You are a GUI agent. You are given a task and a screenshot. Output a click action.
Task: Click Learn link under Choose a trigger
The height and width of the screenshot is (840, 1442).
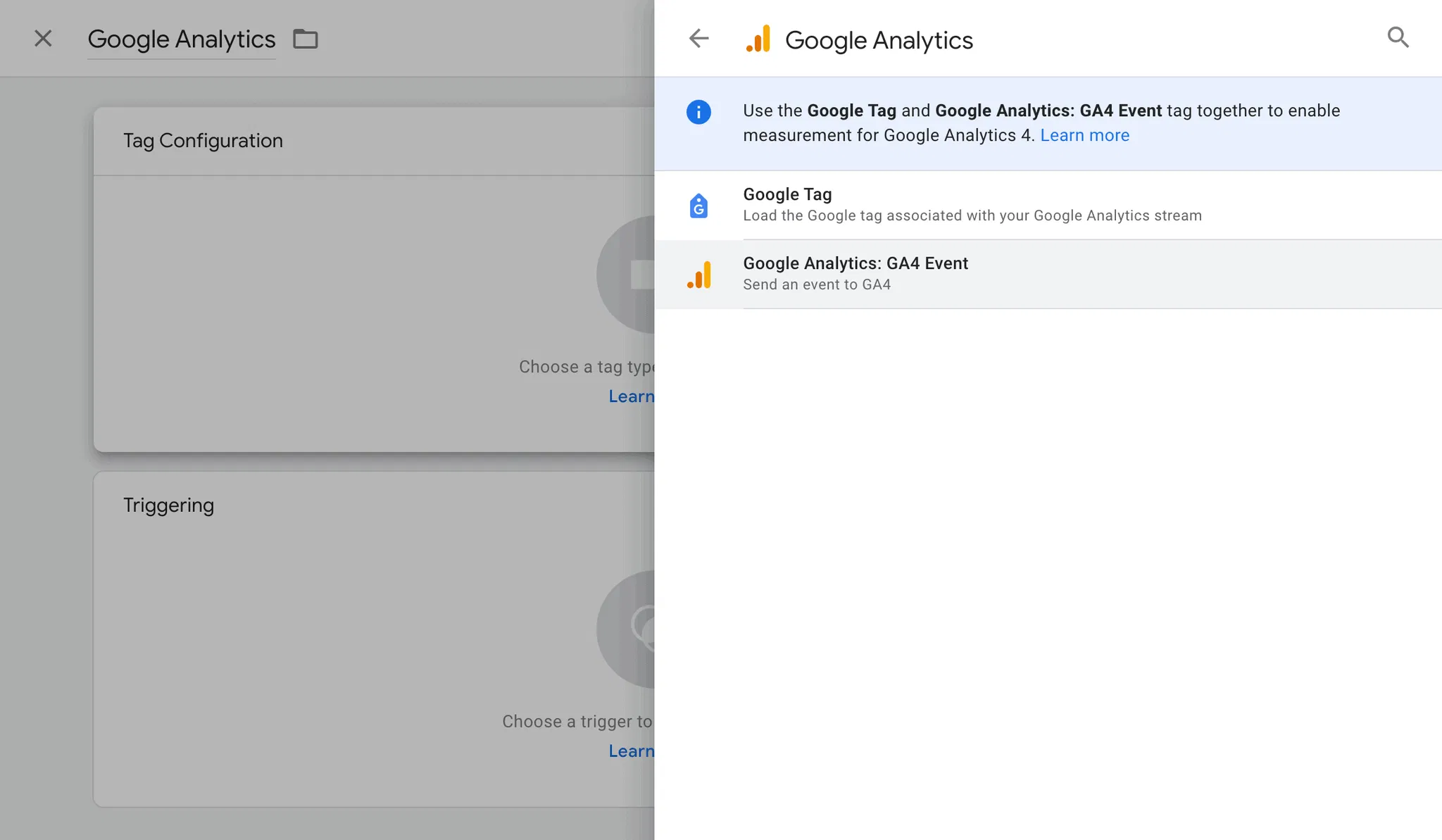(631, 751)
